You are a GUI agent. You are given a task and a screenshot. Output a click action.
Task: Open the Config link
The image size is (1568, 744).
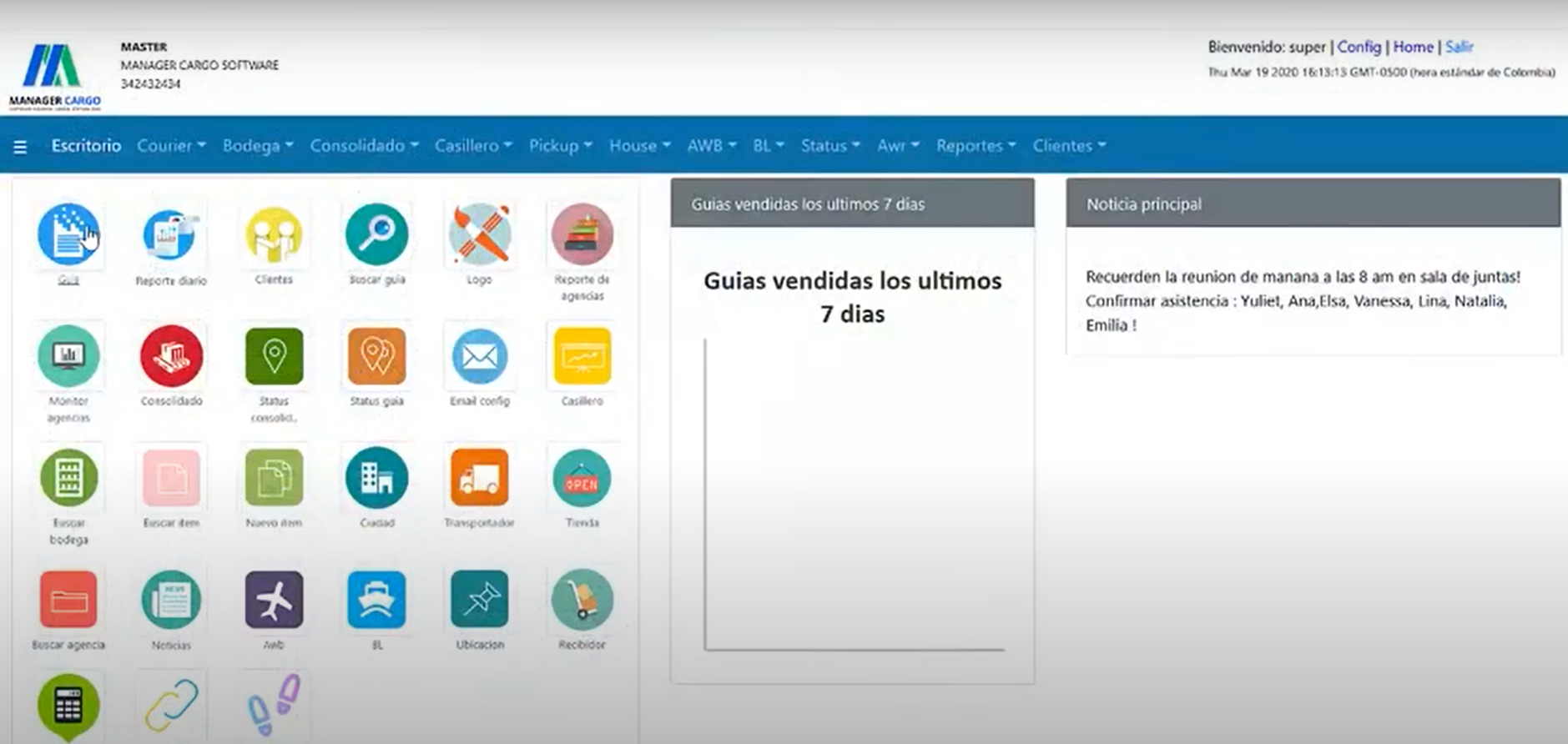(1359, 48)
